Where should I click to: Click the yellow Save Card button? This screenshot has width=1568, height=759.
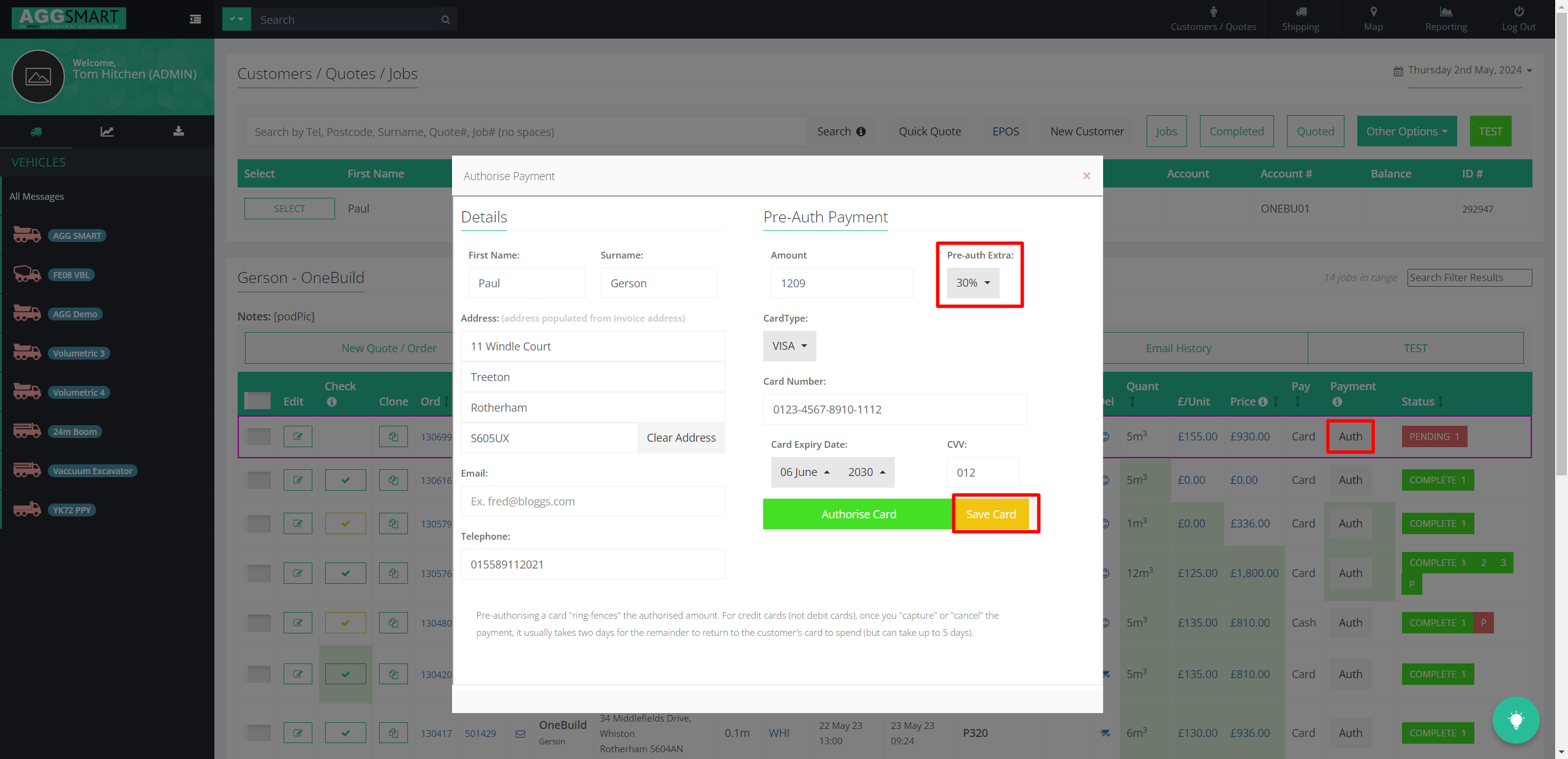990,514
